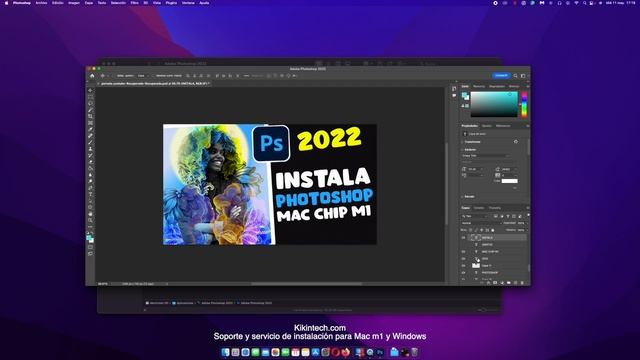Image resolution: width=640 pixels, height=360 pixels.
Task: Open the Ventana menu
Action: click(188, 3)
